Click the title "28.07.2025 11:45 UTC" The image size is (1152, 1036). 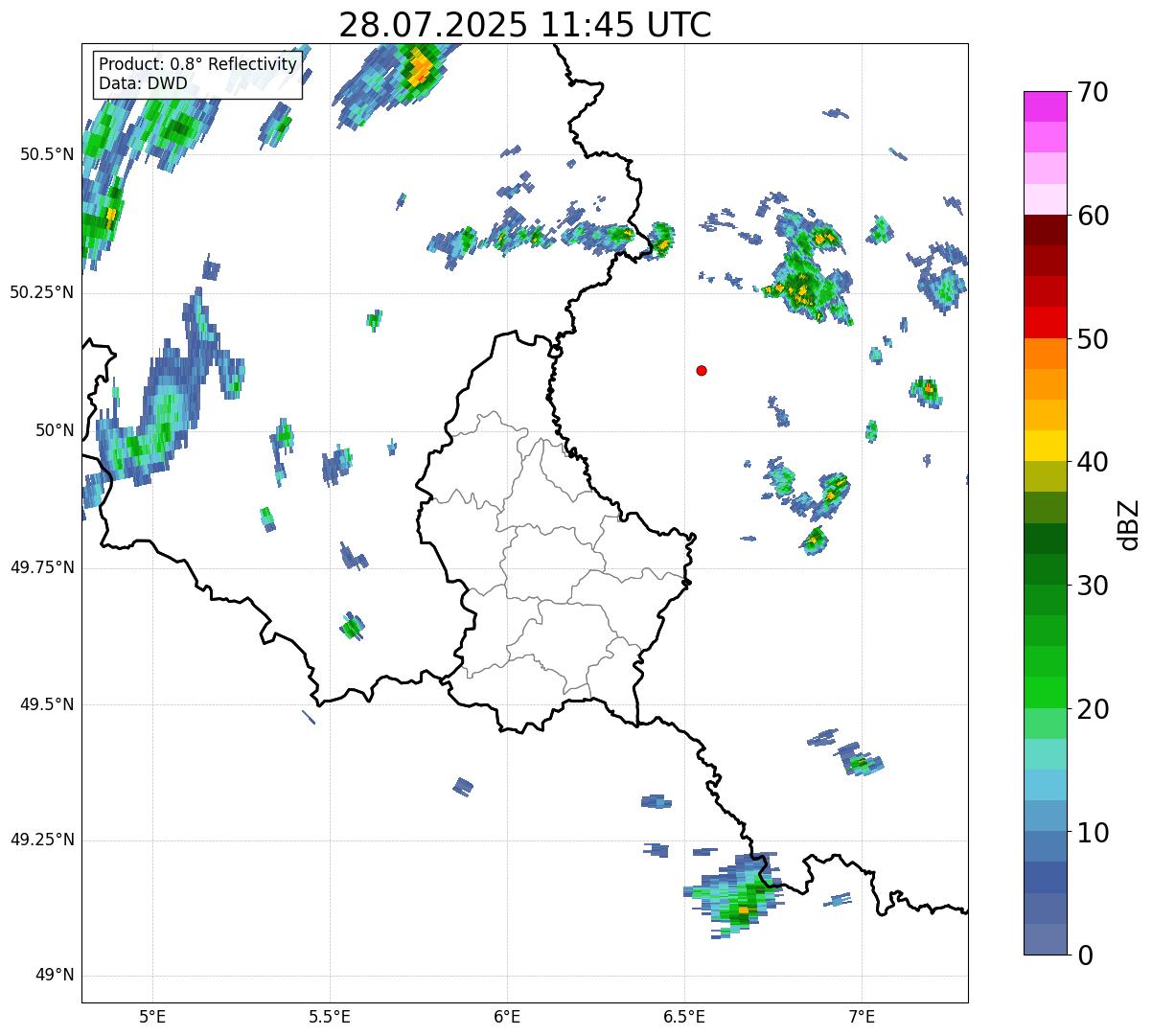pyautogui.click(x=525, y=24)
